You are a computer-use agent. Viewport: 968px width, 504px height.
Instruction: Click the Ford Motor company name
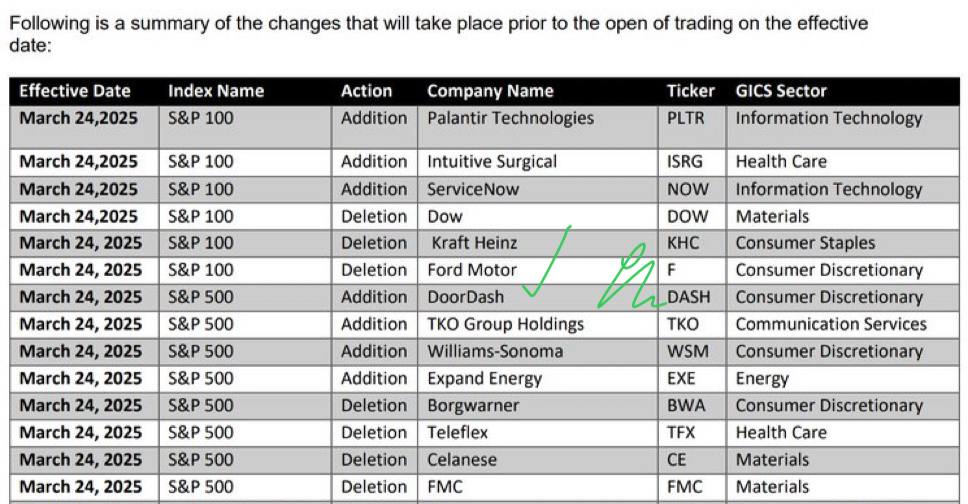[472, 270]
